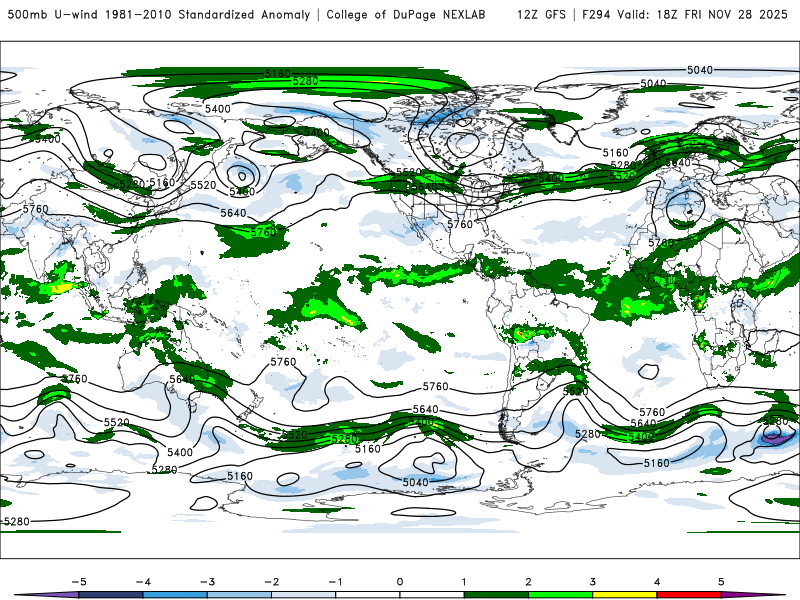
Task: Select the navy -5 to -4 colorbar segment
Action: tap(111, 595)
